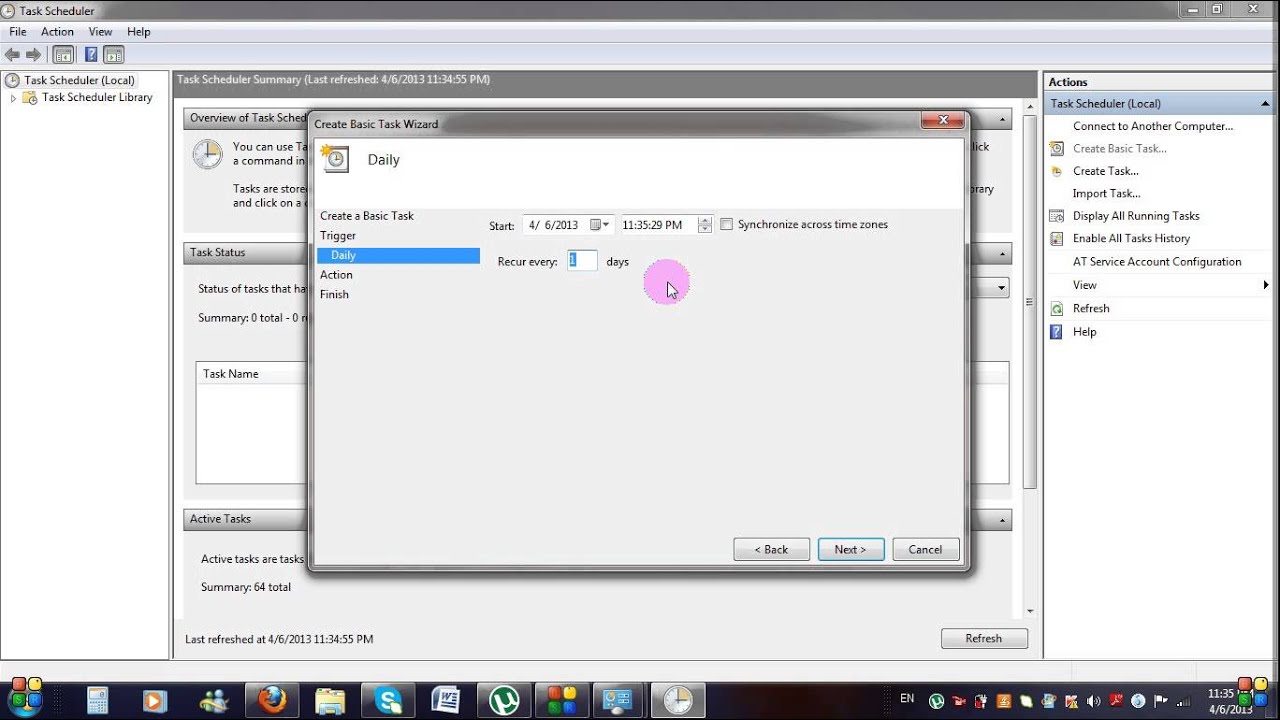Enable Synchronize across time zones checkbox
This screenshot has width=1280, height=720.
[727, 225]
